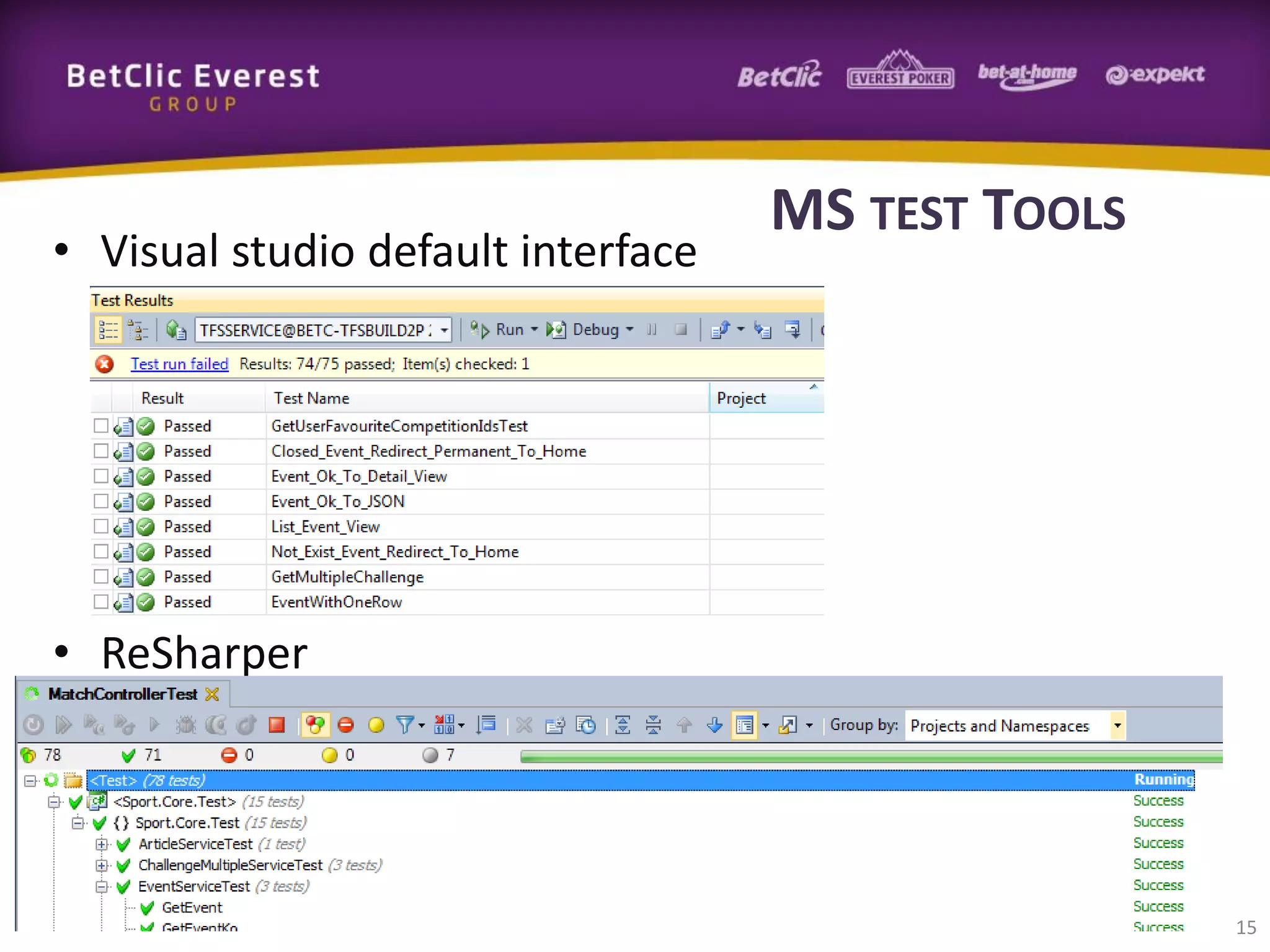
Task: Check the box for Event_Ok_To_Detail_View
Action: (x=101, y=476)
